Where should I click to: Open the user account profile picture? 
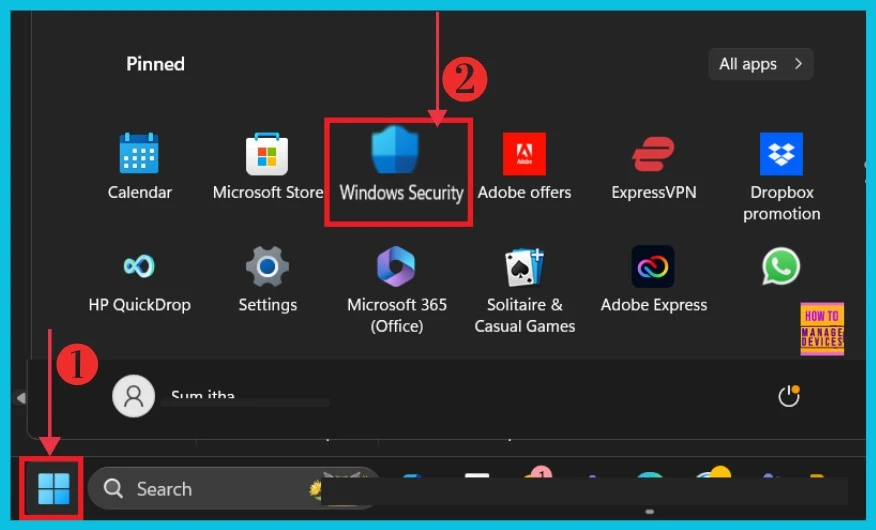pos(134,396)
